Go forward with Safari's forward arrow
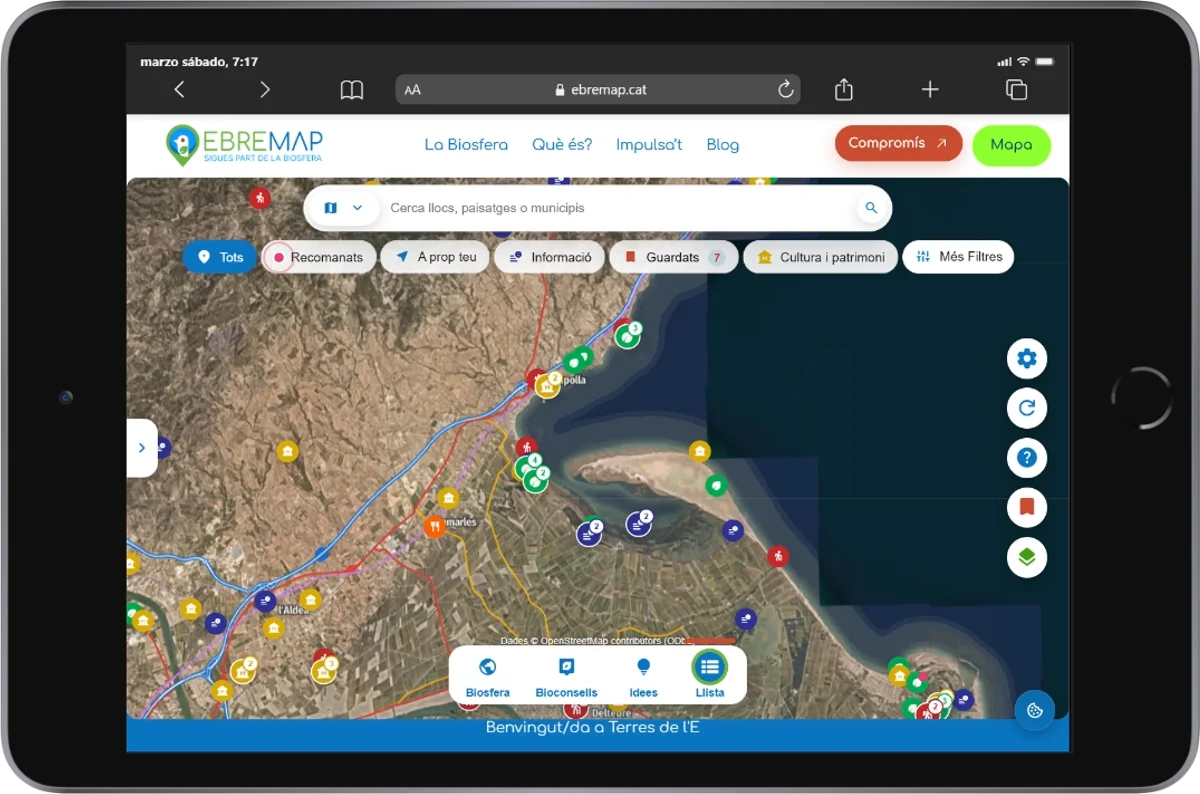 pyautogui.click(x=265, y=90)
